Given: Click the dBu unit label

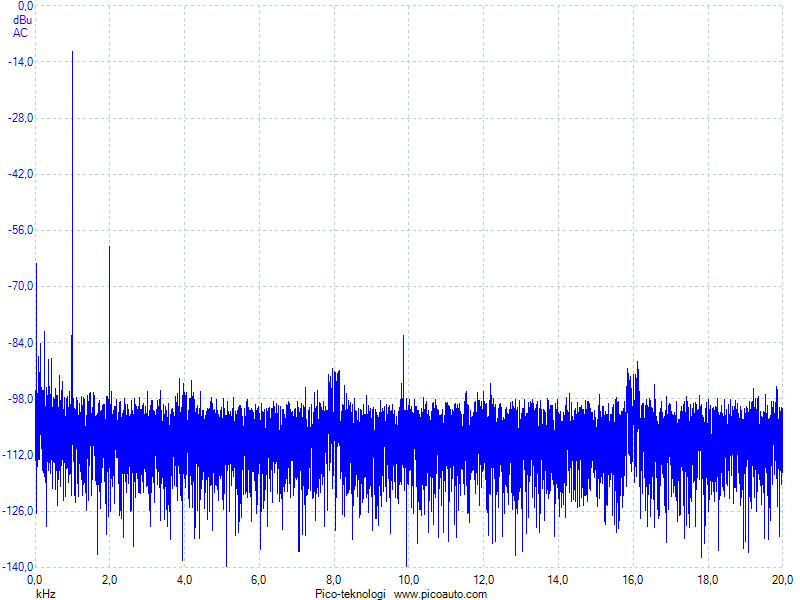Looking at the screenshot, I should coord(22,20).
